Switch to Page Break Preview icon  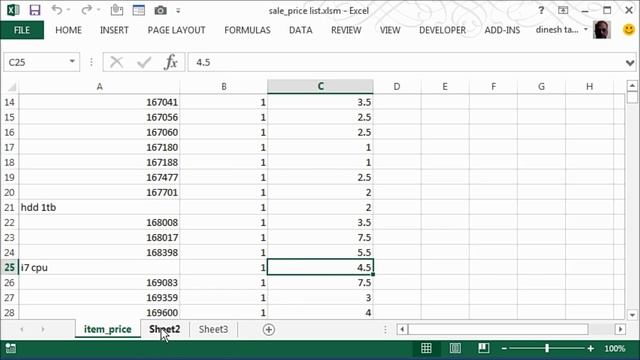(x=484, y=348)
